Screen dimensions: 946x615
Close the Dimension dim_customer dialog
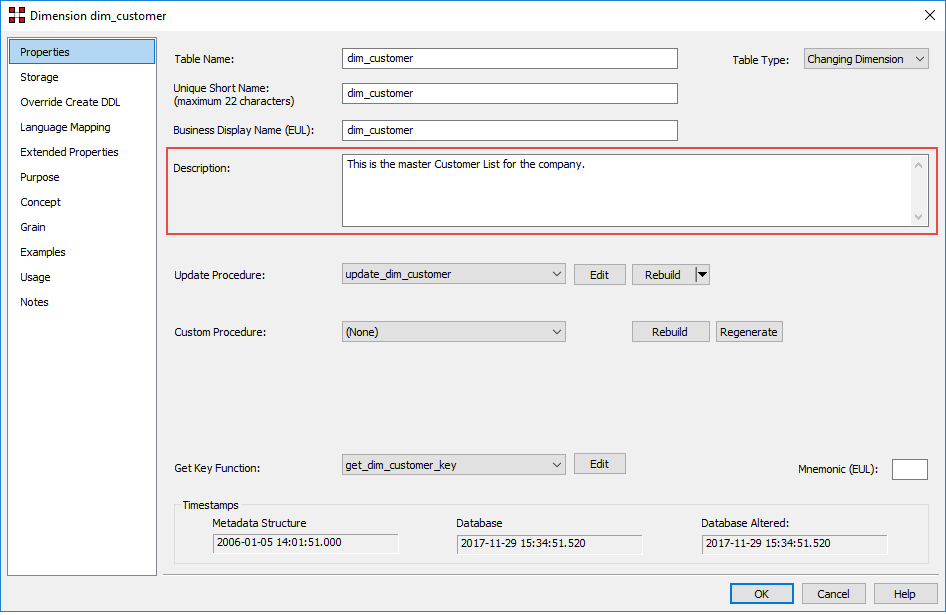tap(930, 15)
